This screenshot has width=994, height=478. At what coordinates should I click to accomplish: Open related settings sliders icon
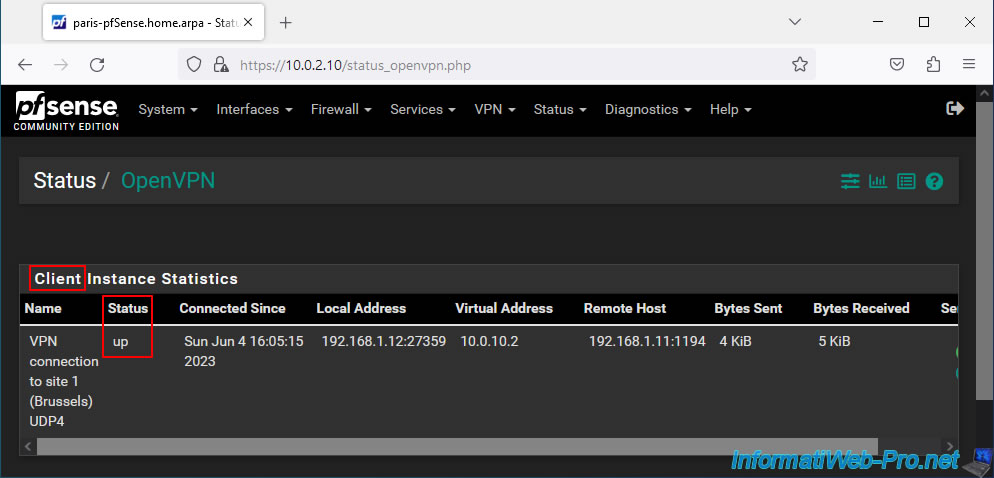850,182
